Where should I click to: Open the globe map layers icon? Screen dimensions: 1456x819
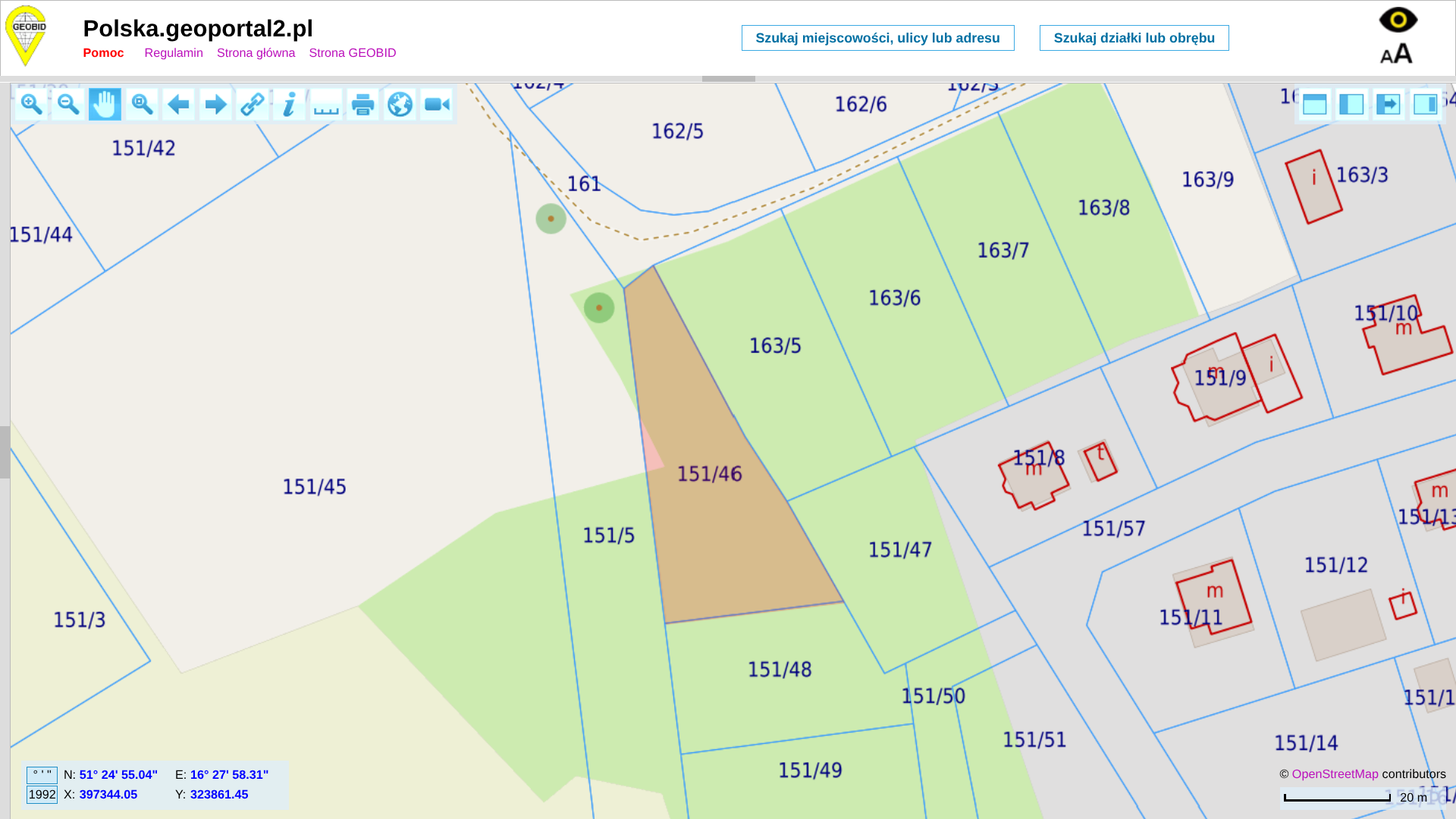400,104
